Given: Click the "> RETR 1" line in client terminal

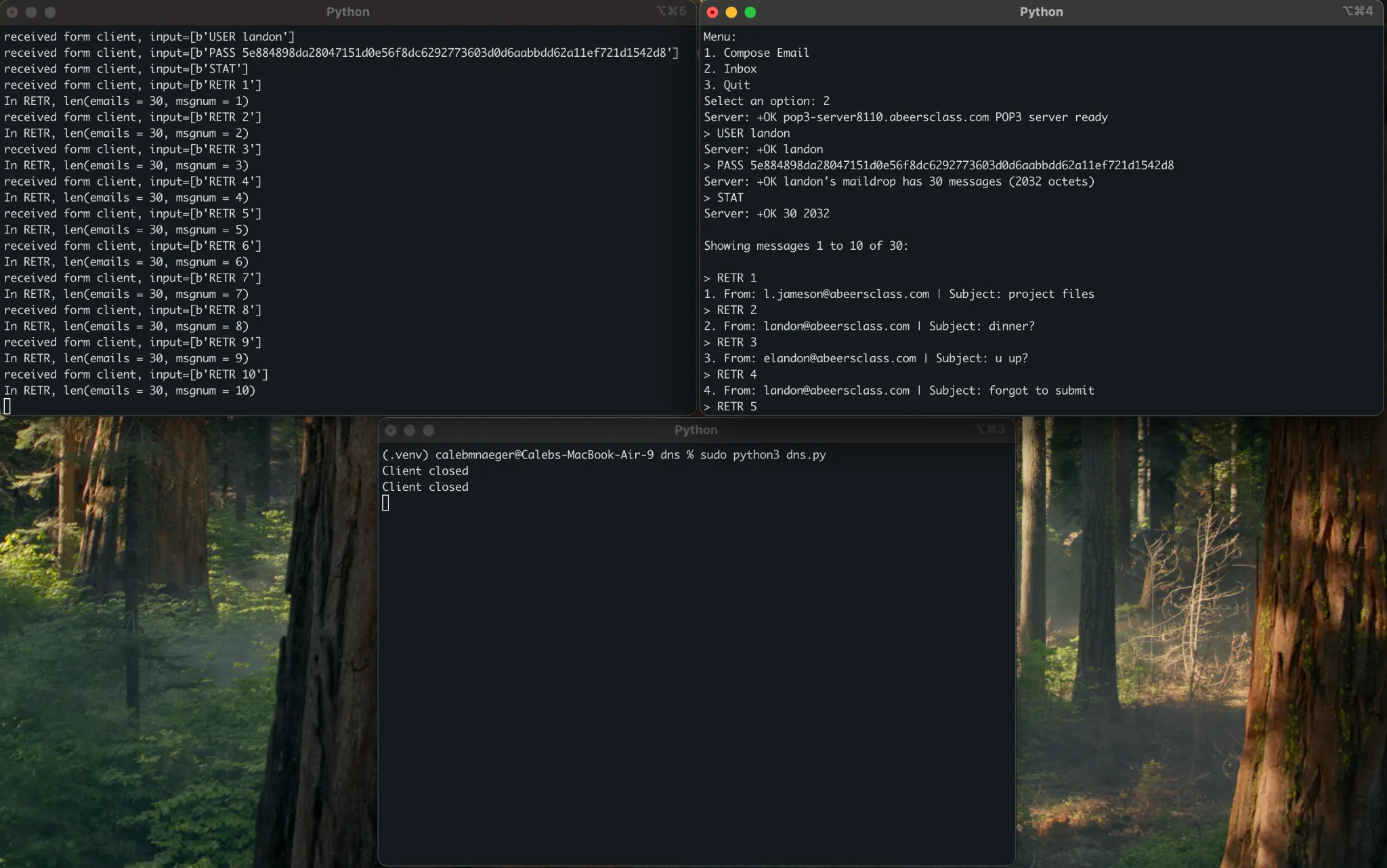Looking at the screenshot, I should [730, 278].
